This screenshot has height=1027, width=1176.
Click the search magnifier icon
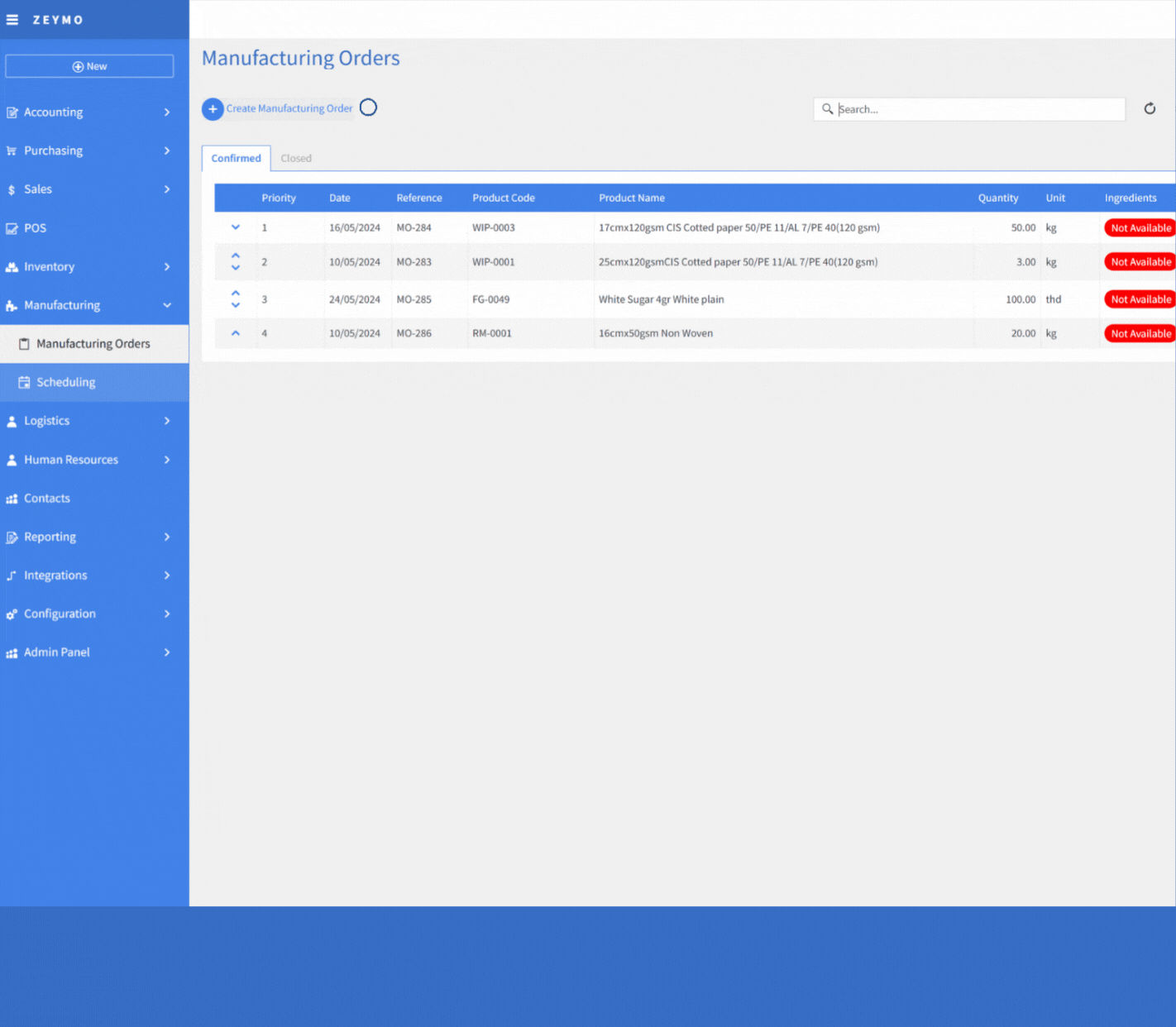point(827,109)
